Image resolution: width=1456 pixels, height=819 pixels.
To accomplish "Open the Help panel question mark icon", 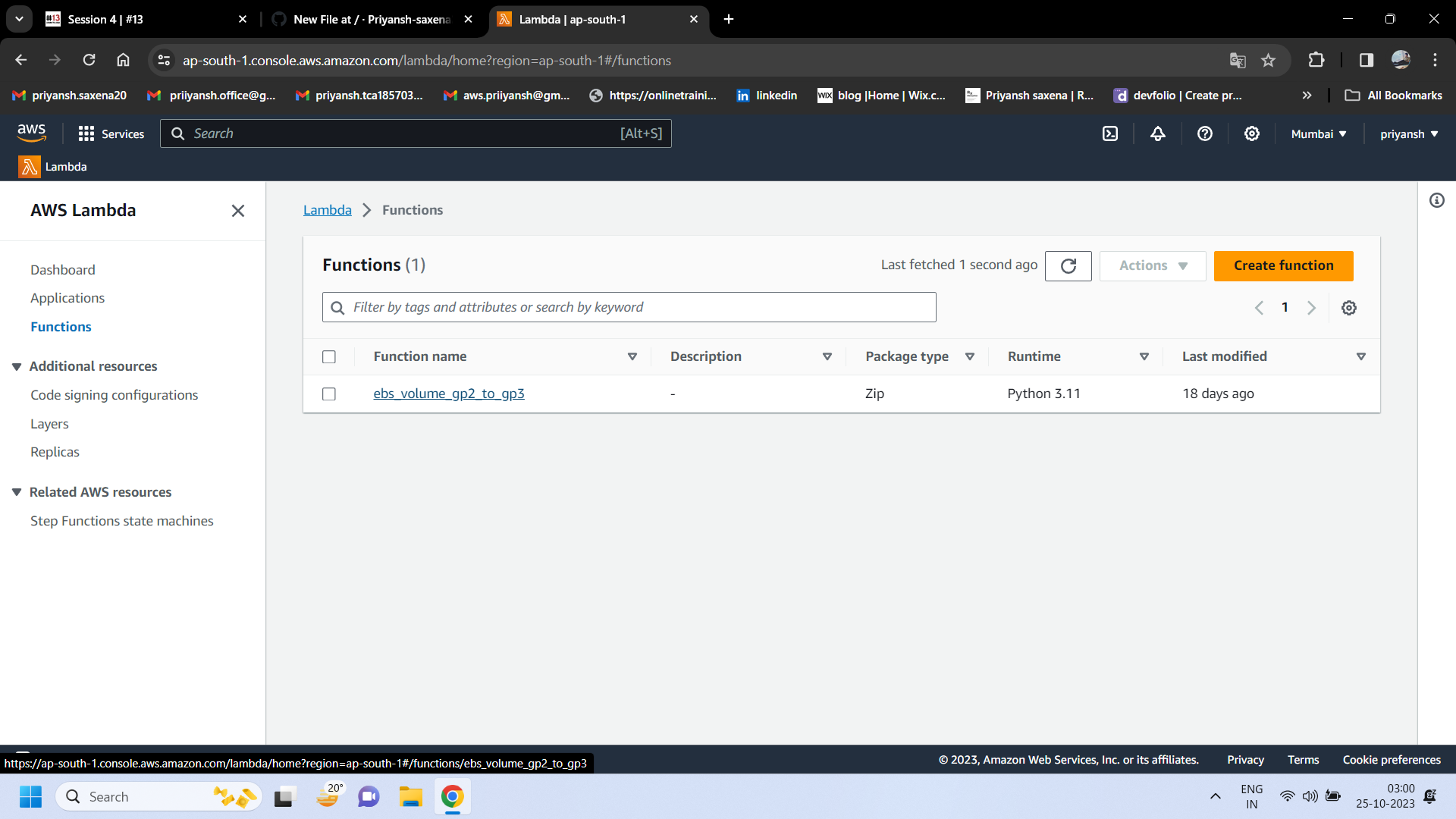I will [x=1205, y=133].
